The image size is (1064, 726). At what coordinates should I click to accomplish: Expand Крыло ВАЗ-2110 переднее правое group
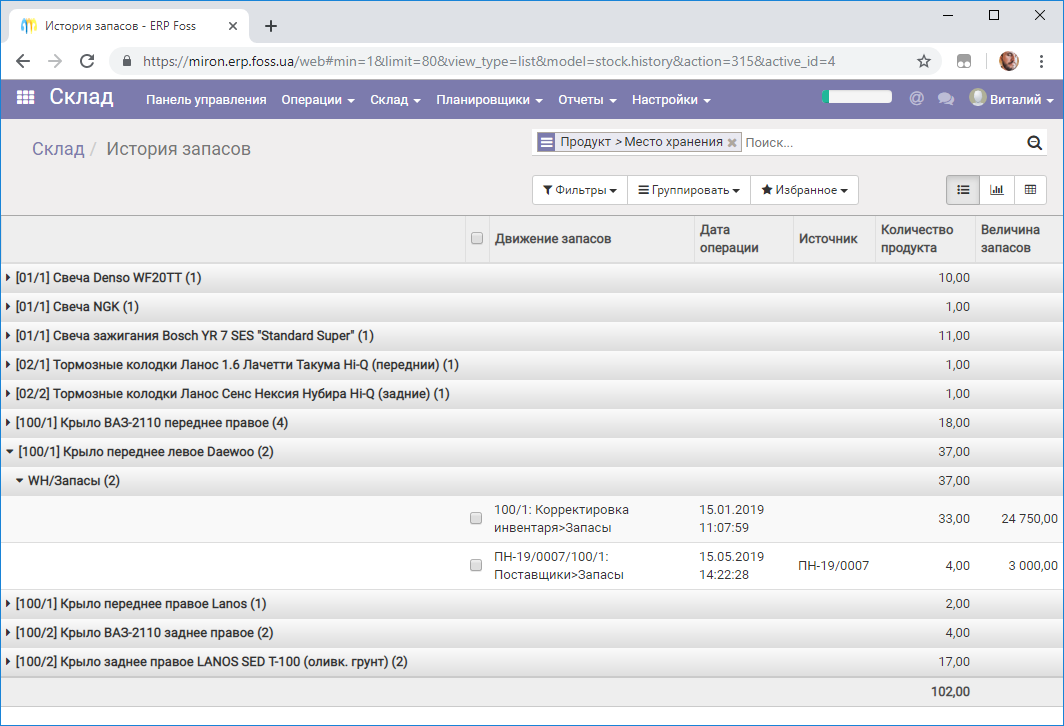click(532, 423)
